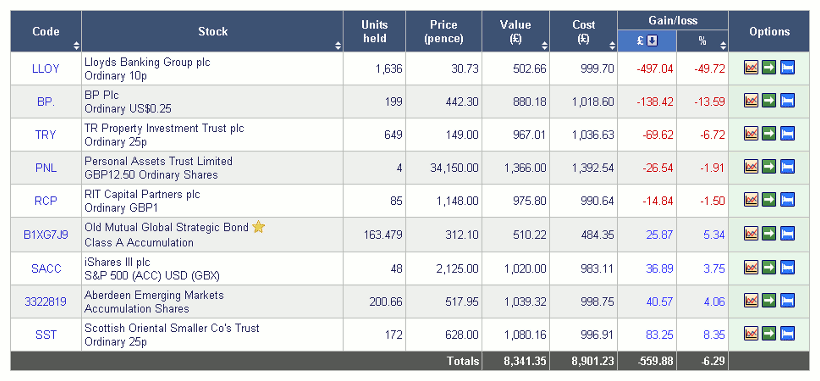This screenshot has width=820, height=381.
Task: Open the chart icon for Lloyds Banking Group
Action: [751, 68]
